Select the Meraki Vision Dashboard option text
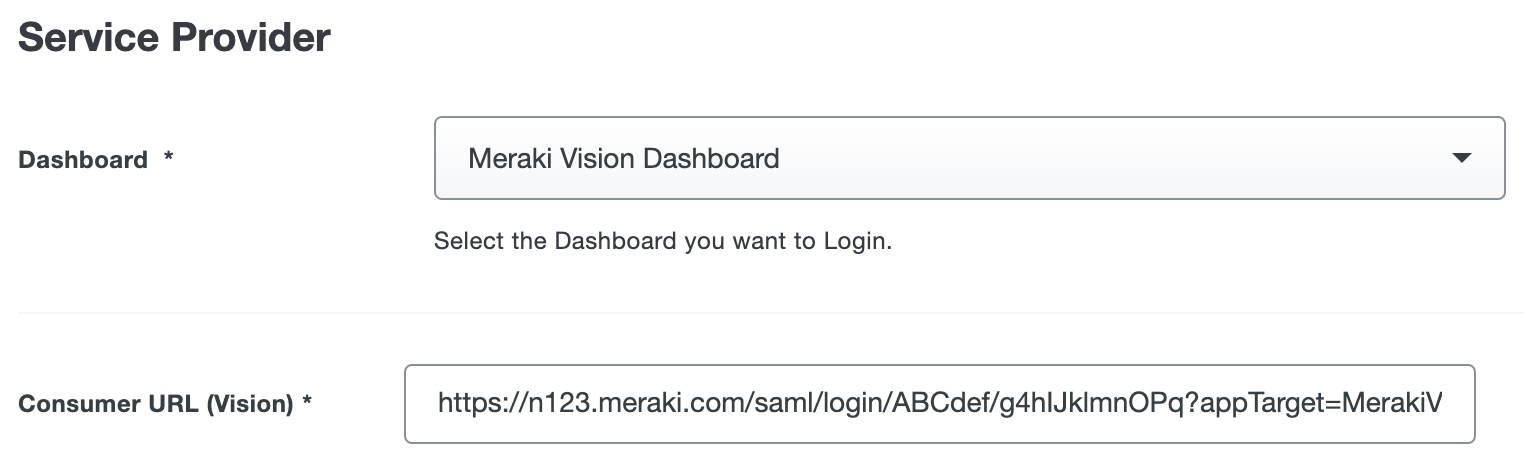This screenshot has height=466, width=1524. click(x=623, y=158)
